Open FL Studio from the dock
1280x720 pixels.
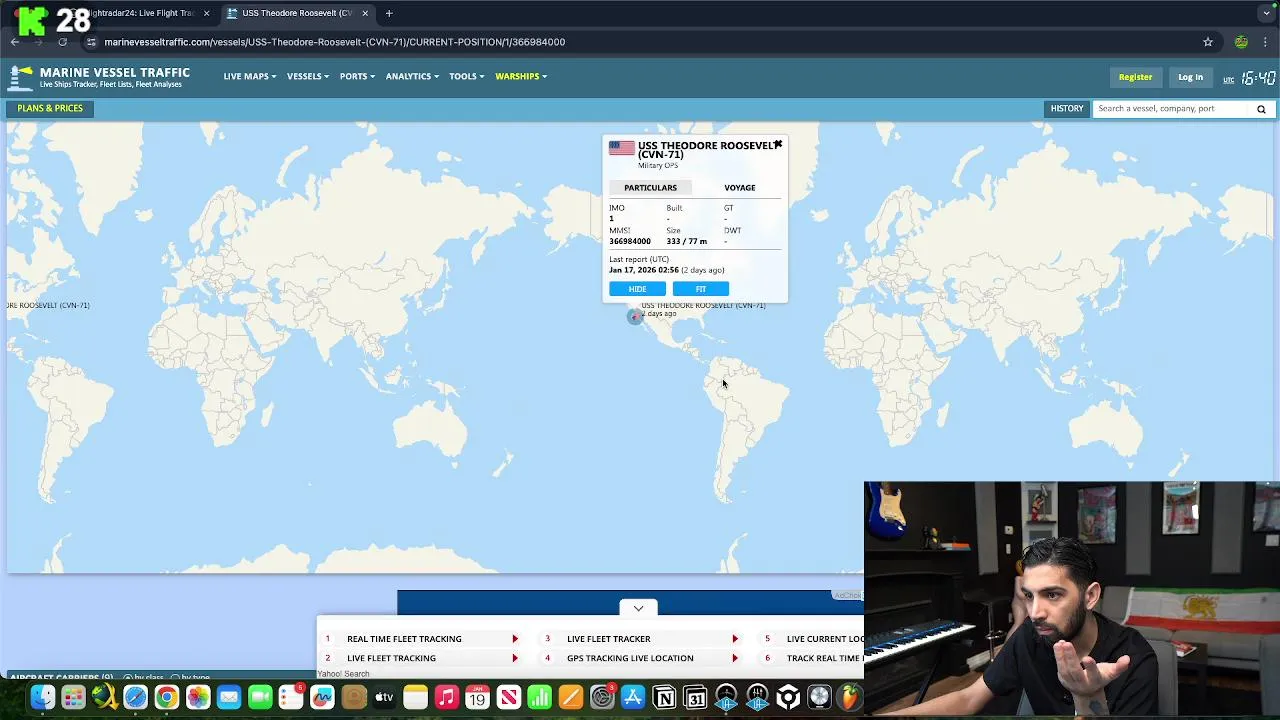(850, 697)
